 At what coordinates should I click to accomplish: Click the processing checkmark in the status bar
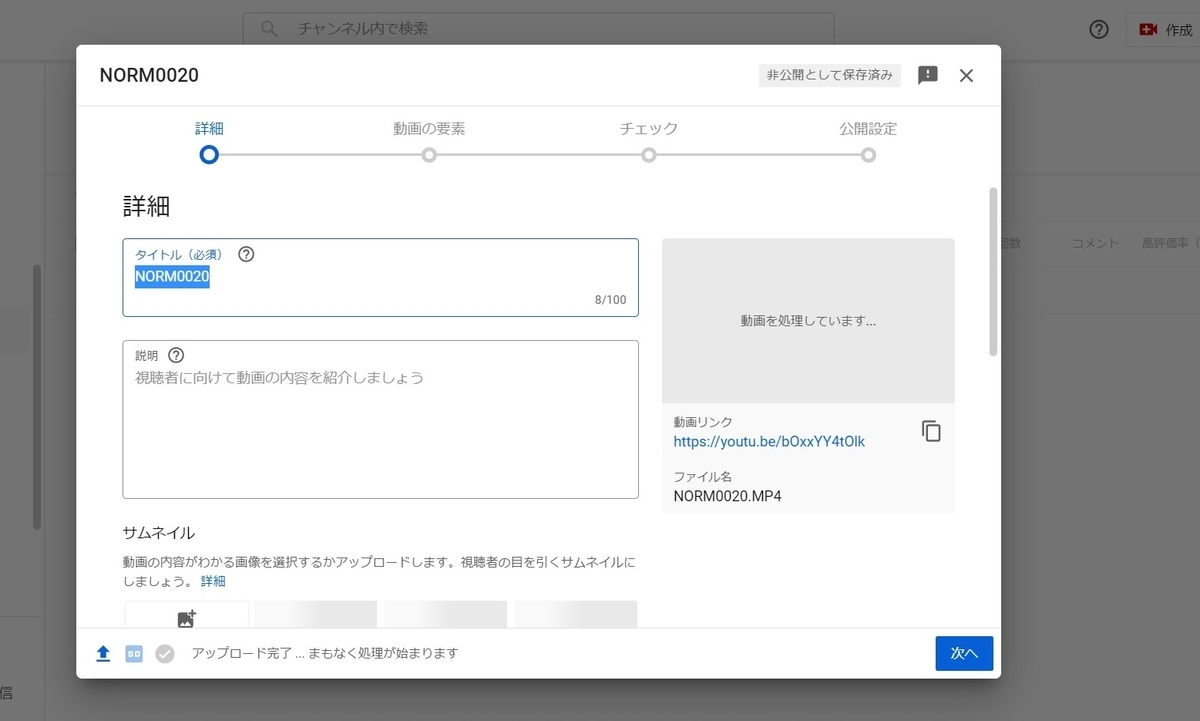point(164,653)
